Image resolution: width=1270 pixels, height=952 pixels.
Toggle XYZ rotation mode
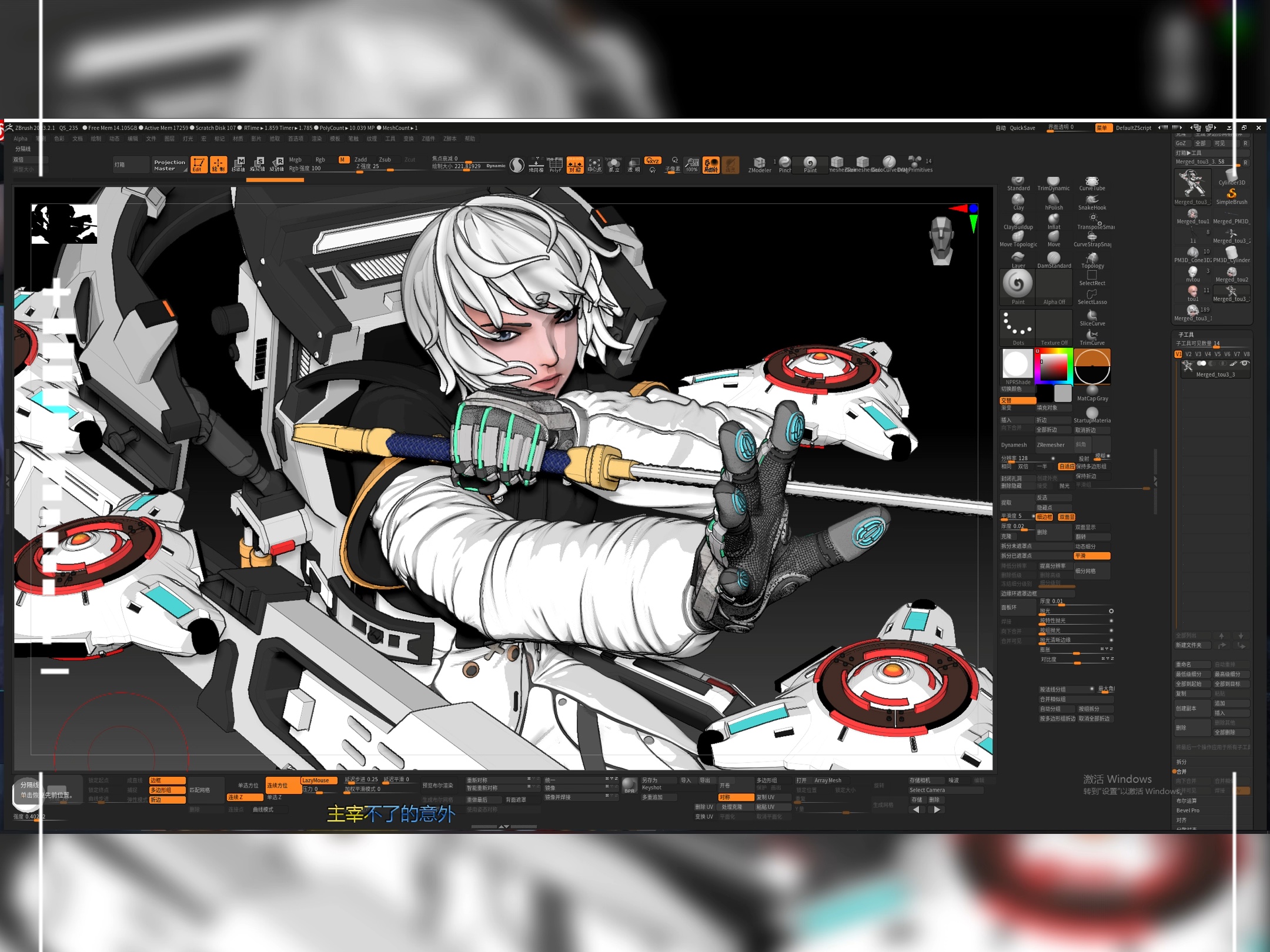tap(653, 160)
